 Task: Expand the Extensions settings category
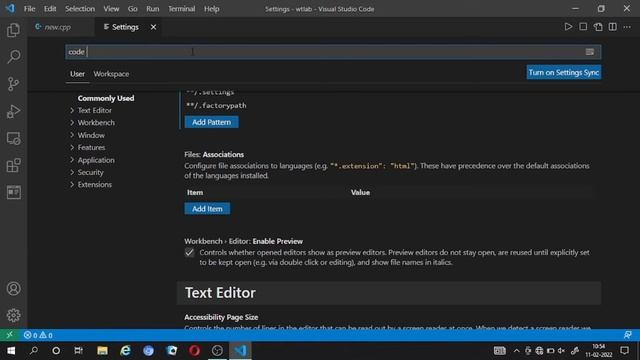tap(90, 184)
